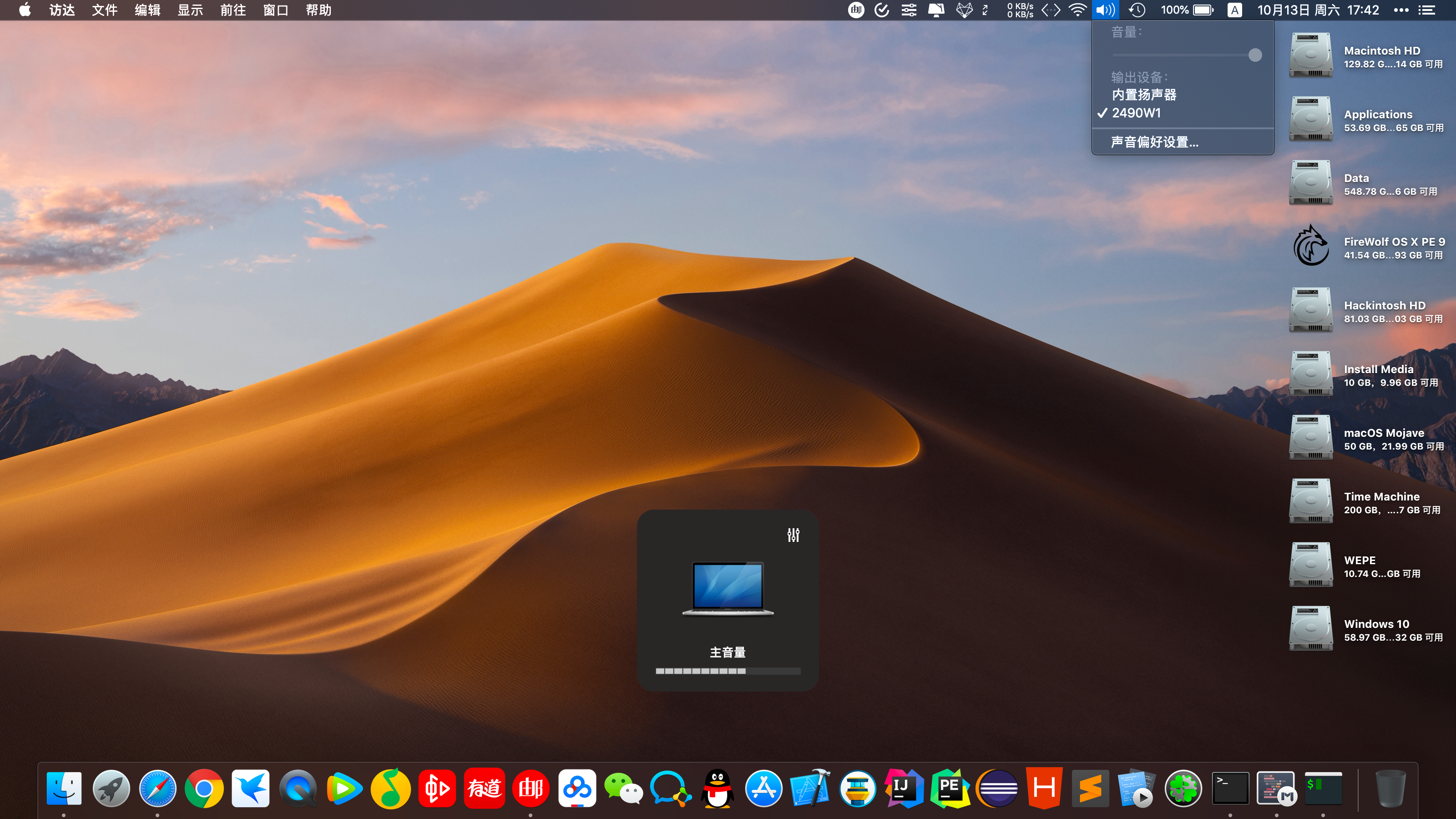Viewport: 1456px width, 819px height.
Task: Open 声音偏好设置... entry
Action: [1154, 142]
